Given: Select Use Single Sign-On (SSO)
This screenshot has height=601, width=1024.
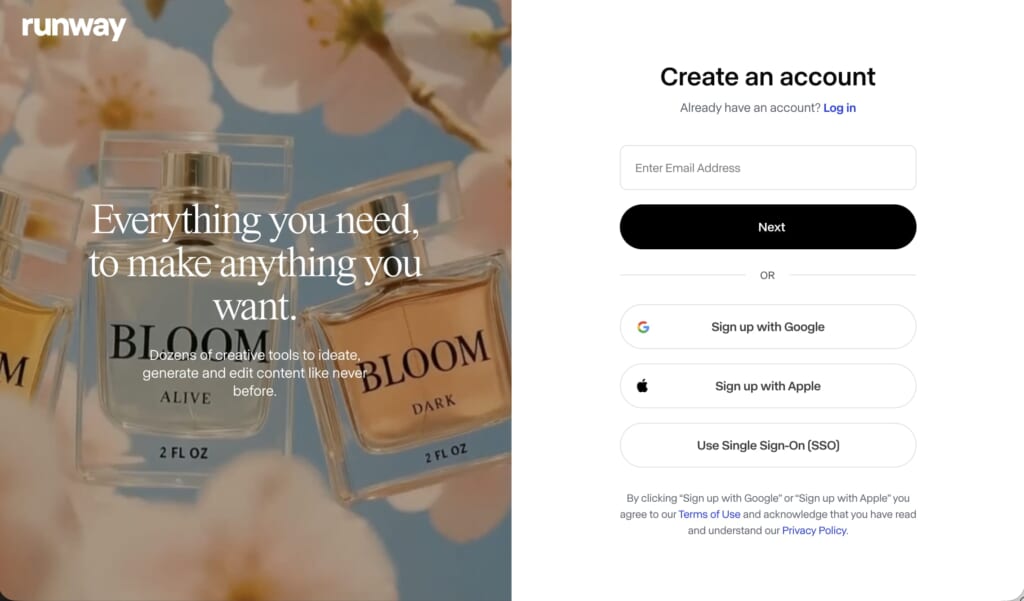Looking at the screenshot, I should pos(767,446).
